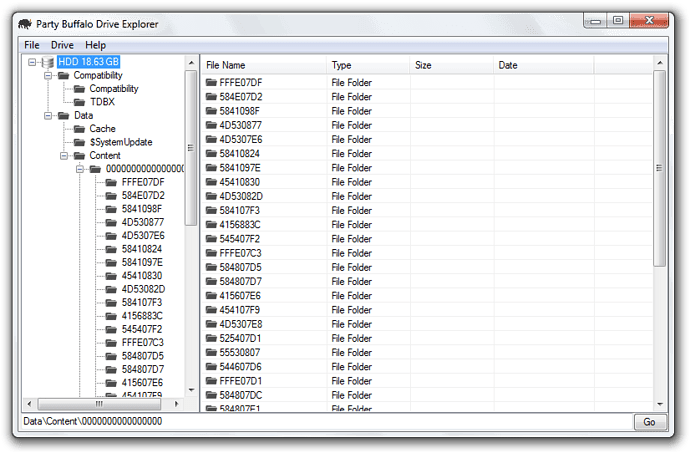Collapse the HDD 18.63 GB tree node
Image resolution: width=690 pixels, height=452 pixels.
click(x=33, y=62)
